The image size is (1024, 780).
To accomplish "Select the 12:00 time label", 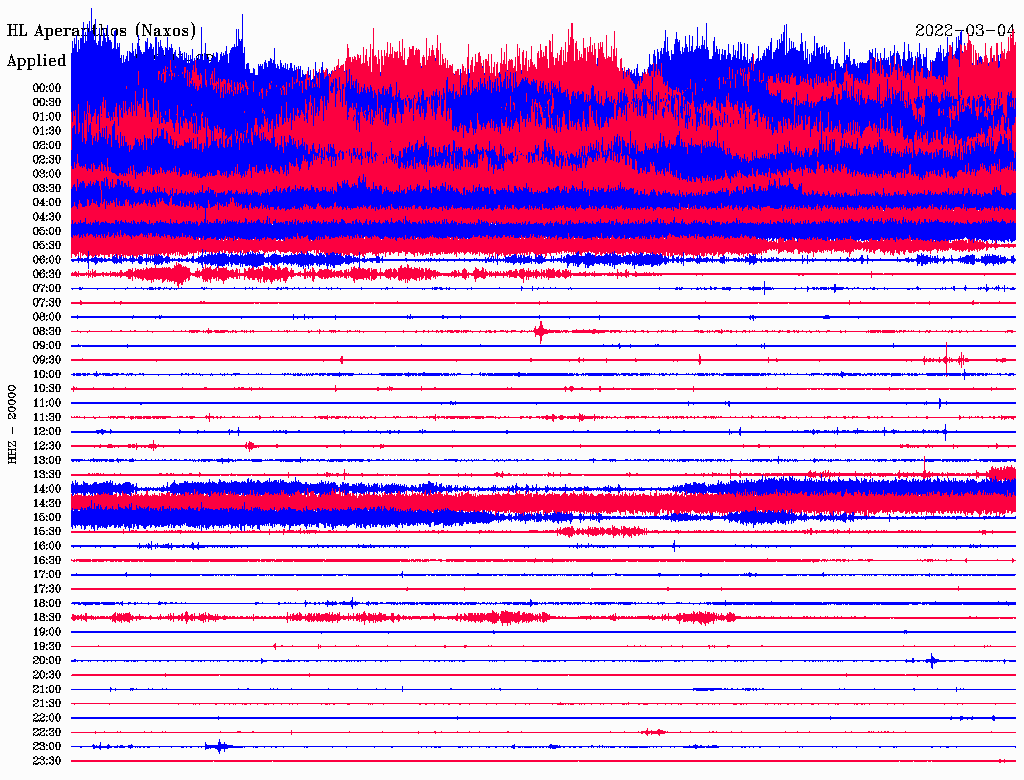I will coord(47,431).
